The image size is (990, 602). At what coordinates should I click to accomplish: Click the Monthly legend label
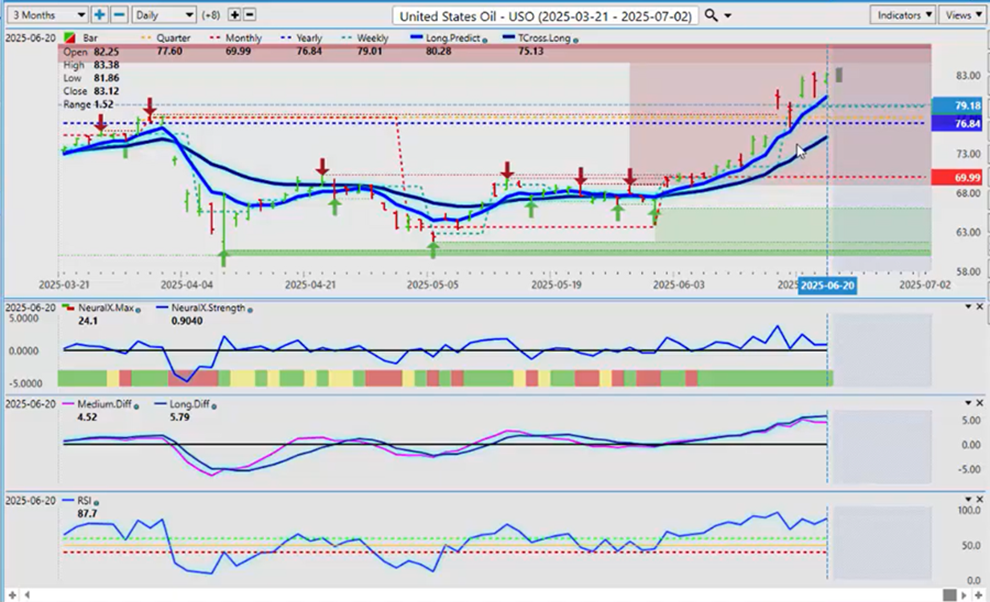coord(244,38)
